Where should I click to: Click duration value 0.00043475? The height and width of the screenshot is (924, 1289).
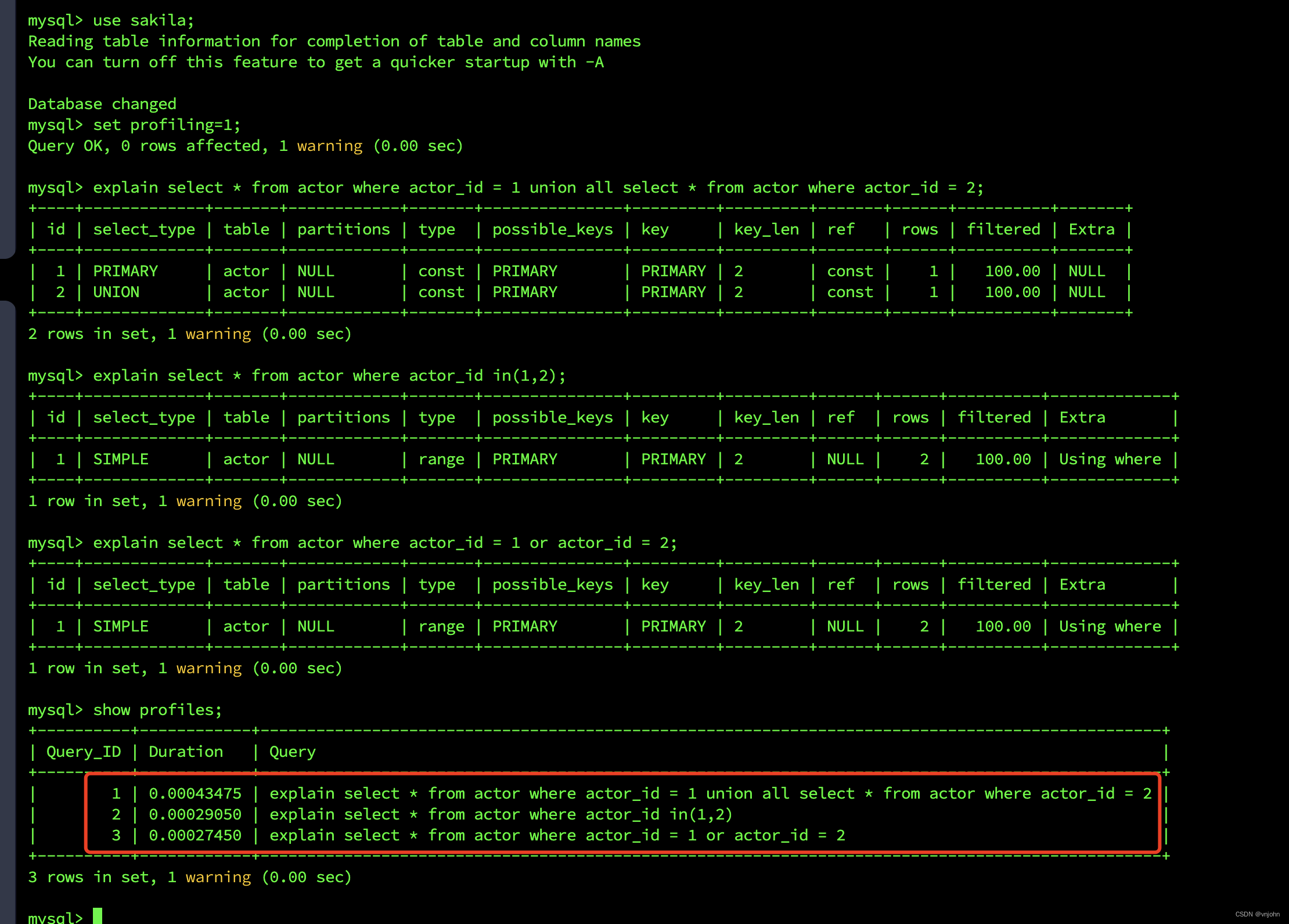(x=195, y=793)
